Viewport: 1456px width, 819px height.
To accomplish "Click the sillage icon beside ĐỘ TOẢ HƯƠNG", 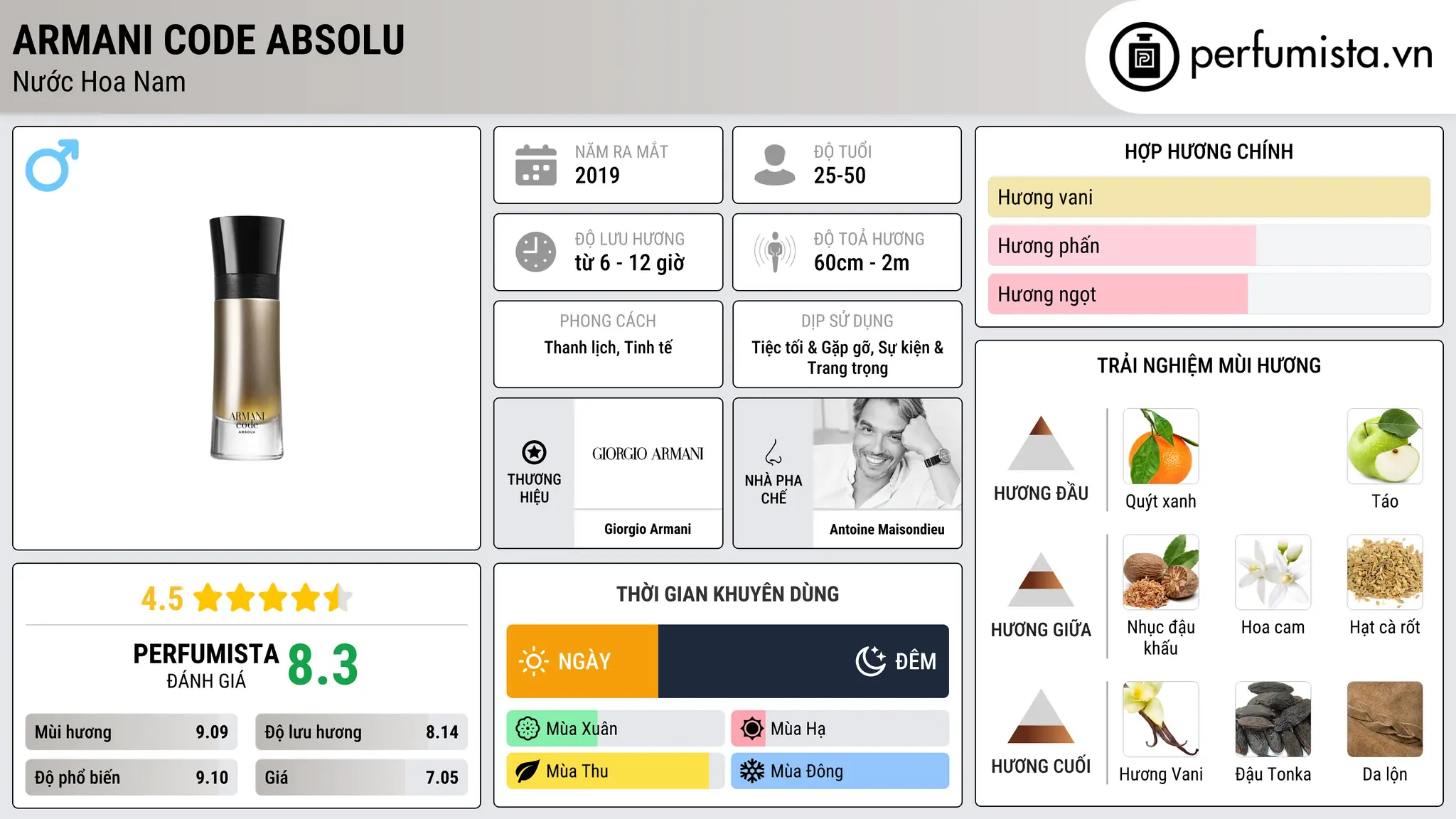I will click(775, 252).
